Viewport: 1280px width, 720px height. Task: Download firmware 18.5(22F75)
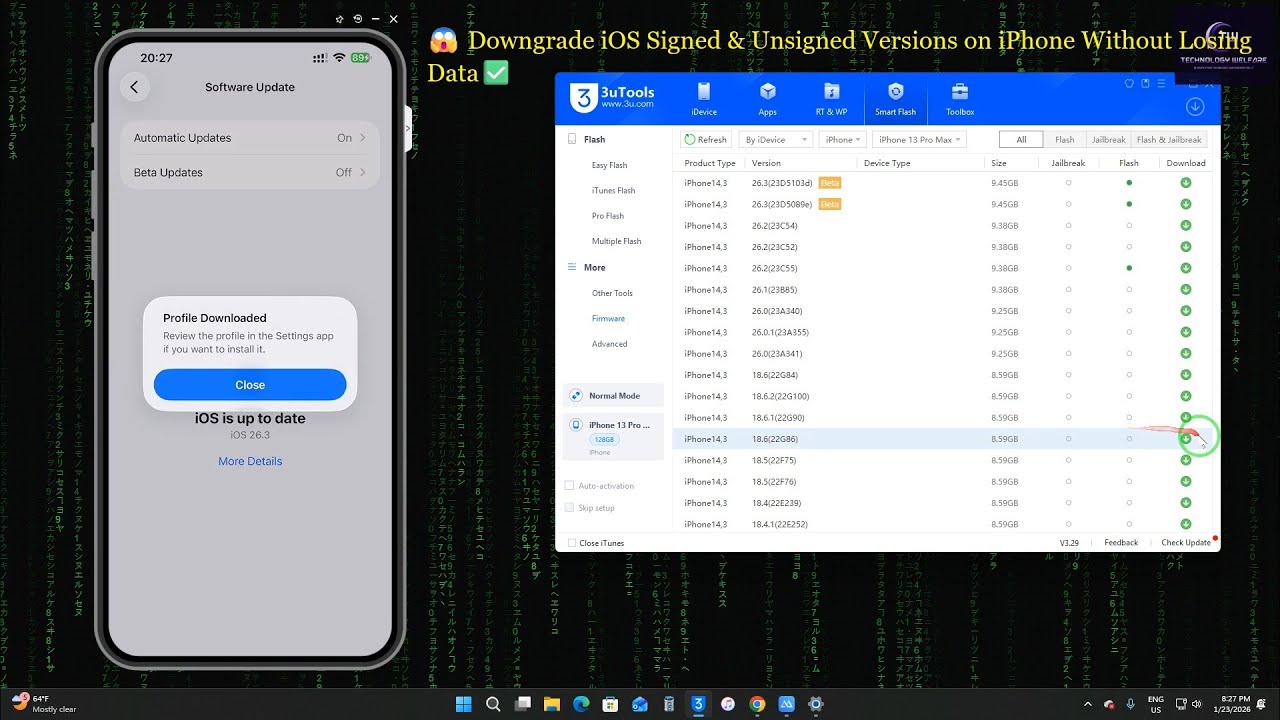coord(1186,460)
